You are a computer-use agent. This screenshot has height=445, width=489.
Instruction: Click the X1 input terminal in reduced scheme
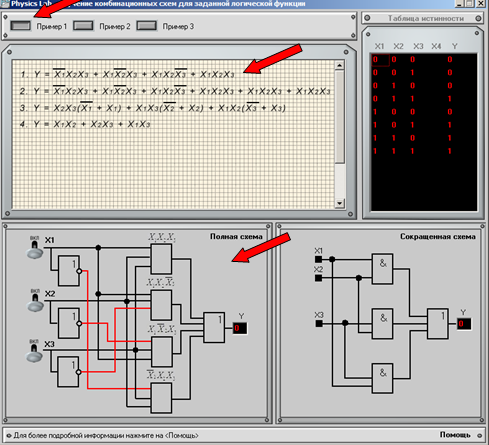(318, 259)
